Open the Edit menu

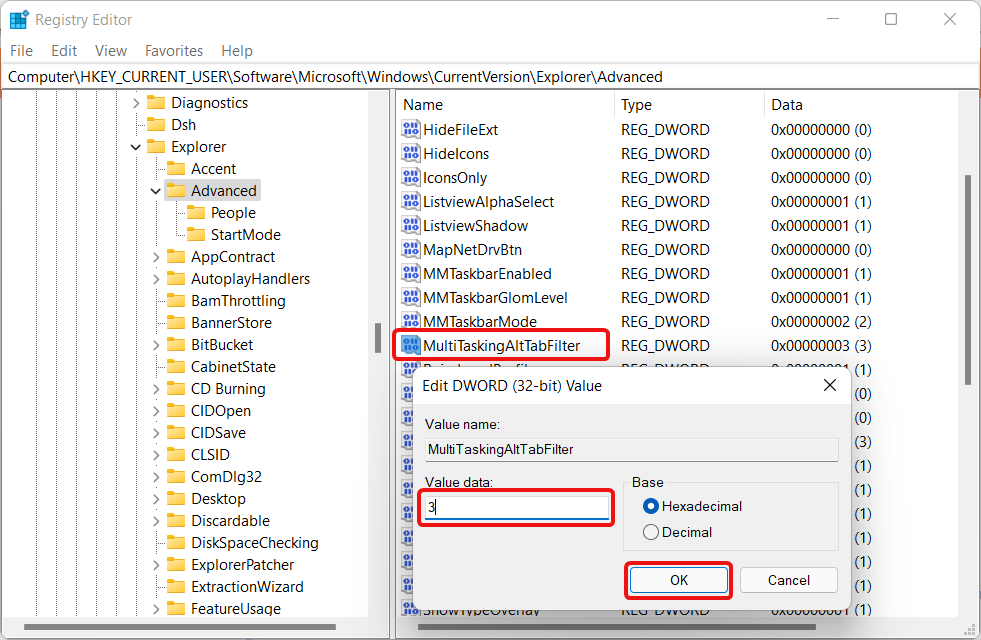(x=64, y=51)
